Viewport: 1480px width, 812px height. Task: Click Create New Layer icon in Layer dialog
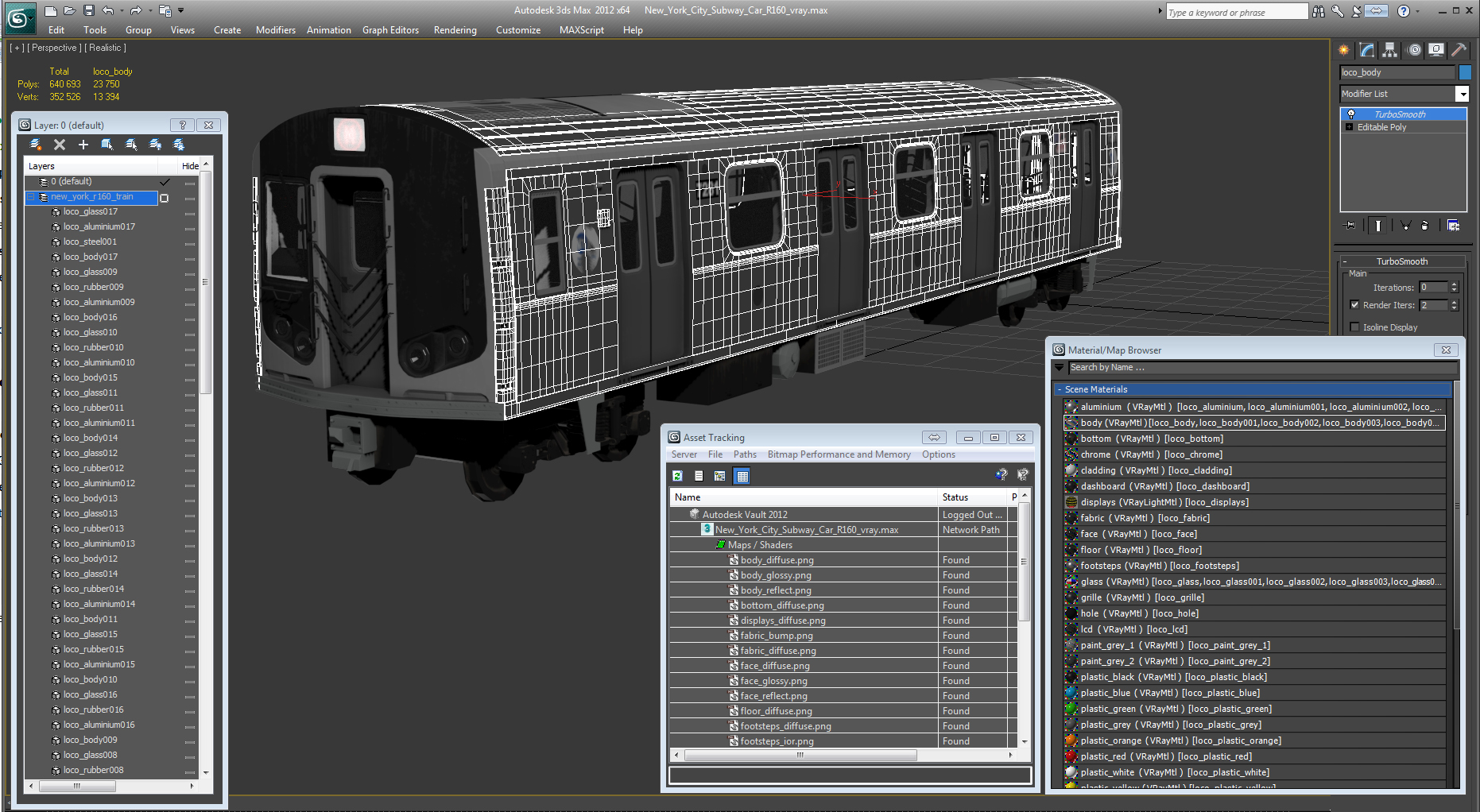pyautogui.click(x=36, y=145)
